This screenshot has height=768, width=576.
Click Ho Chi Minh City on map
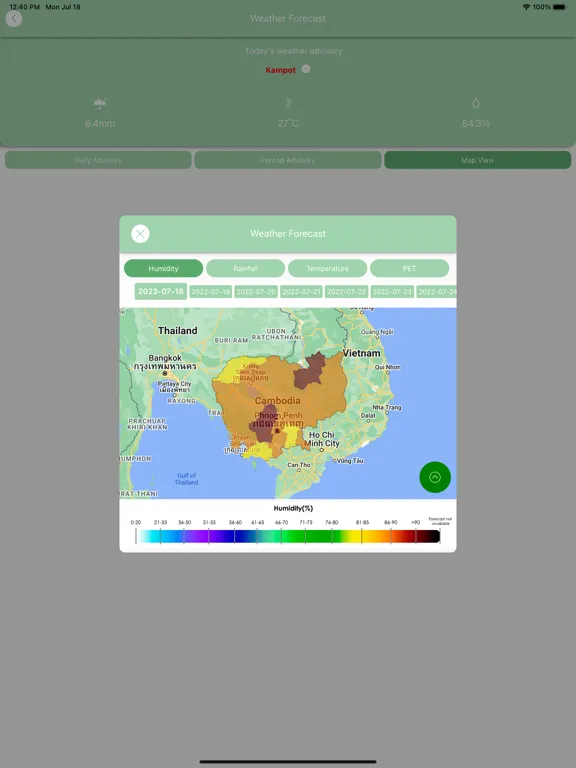click(322, 439)
